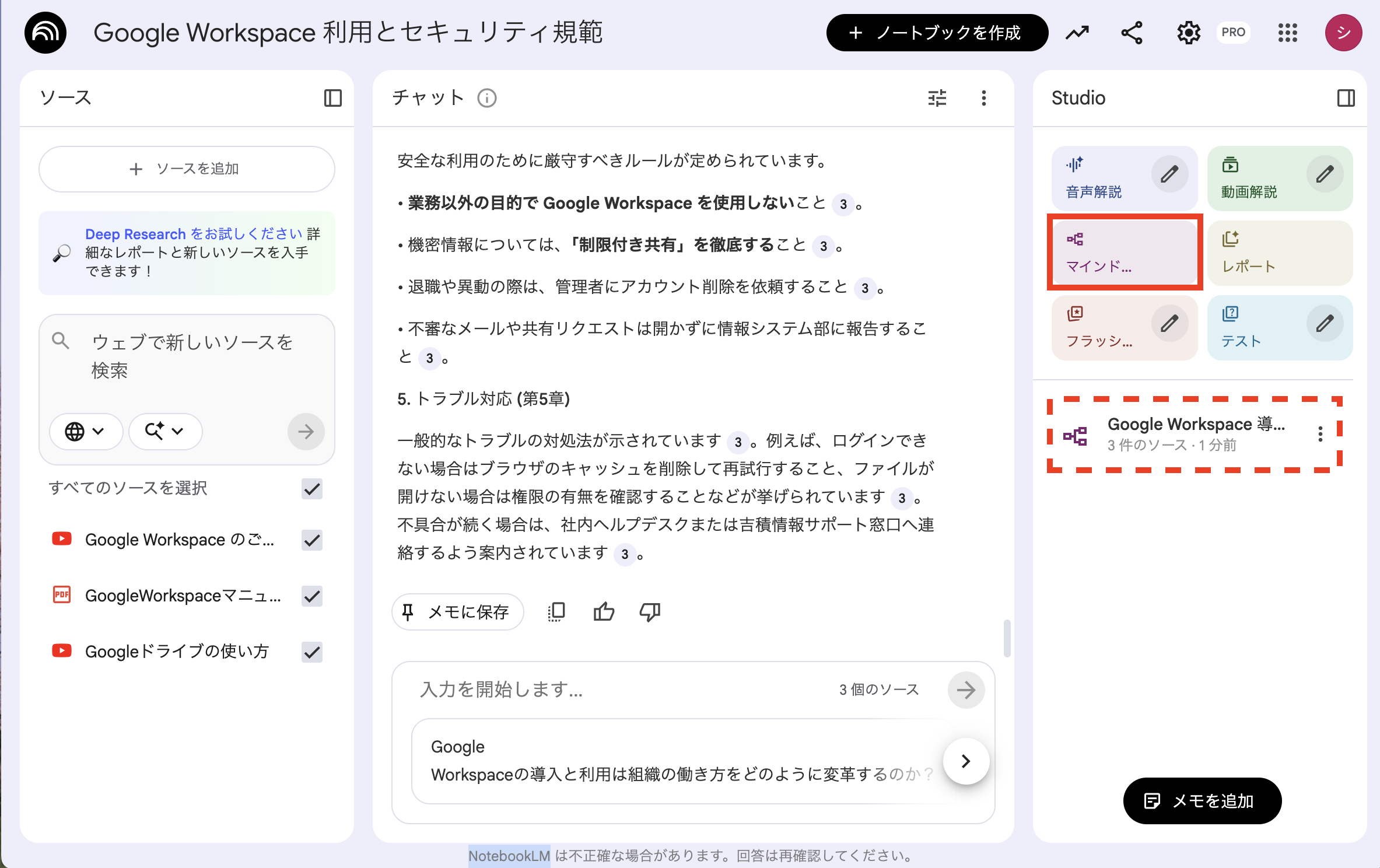This screenshot has width=1380, height=868.
Task: Open the chat overflow three-dot menu
Action: tap(984, 98)
